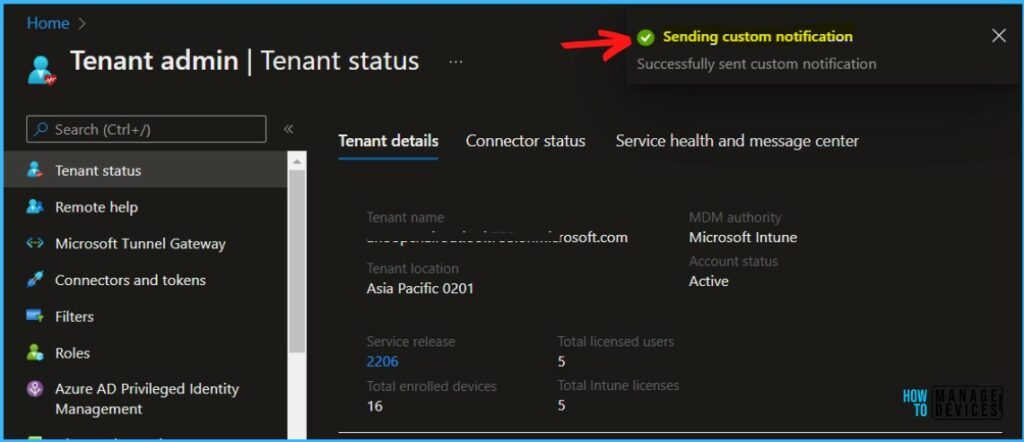Image resolution: width=1024 pixels, height=442 pixels.
Task: Click the 'Tenant admin | Tenant status' heading
Action: [244, 61]
